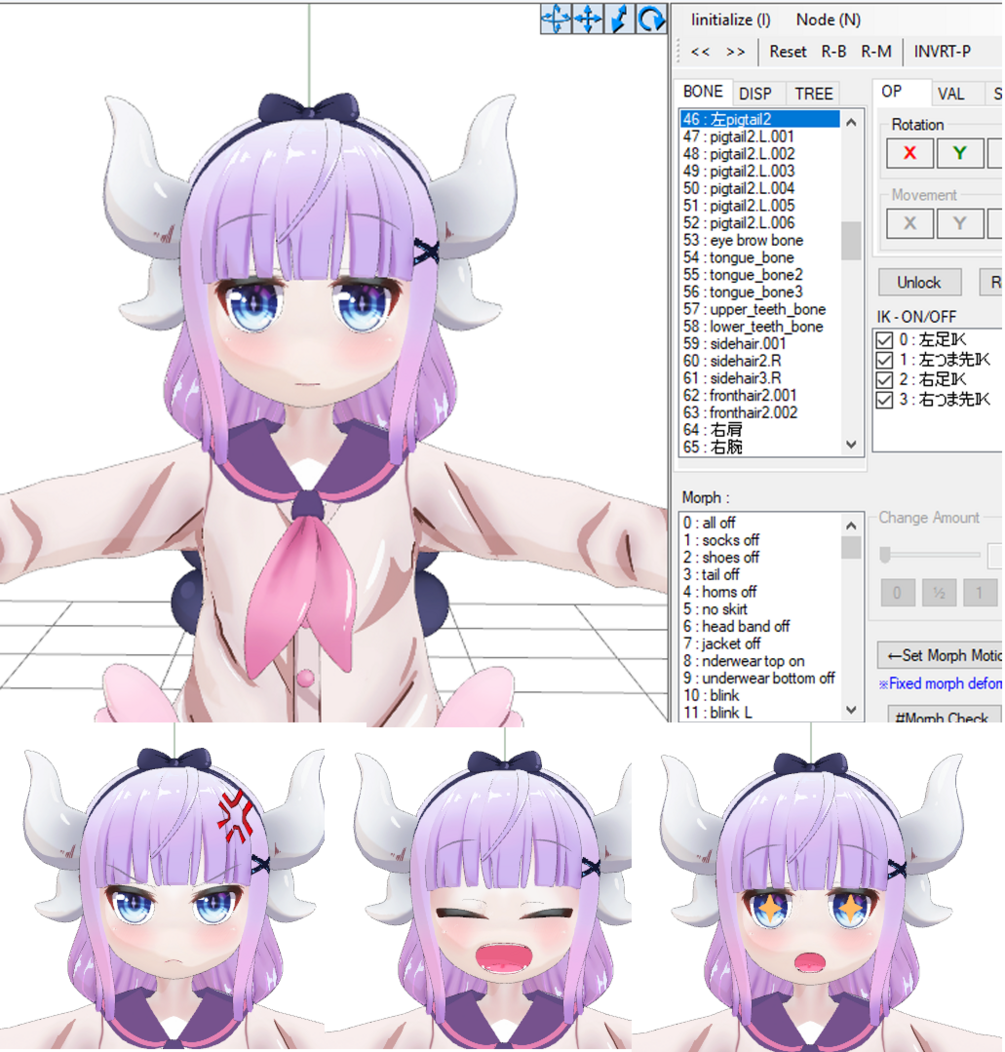Click the ←Set Morph Motion button

coord(941,655)
